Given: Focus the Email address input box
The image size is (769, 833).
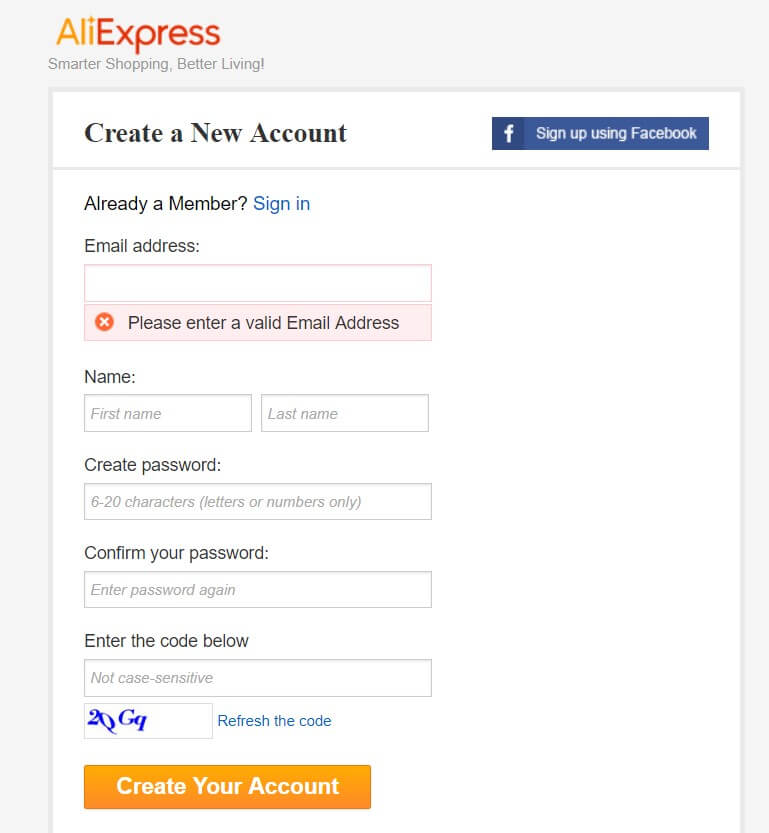Looking at the screenshot, I should point(258,283).
